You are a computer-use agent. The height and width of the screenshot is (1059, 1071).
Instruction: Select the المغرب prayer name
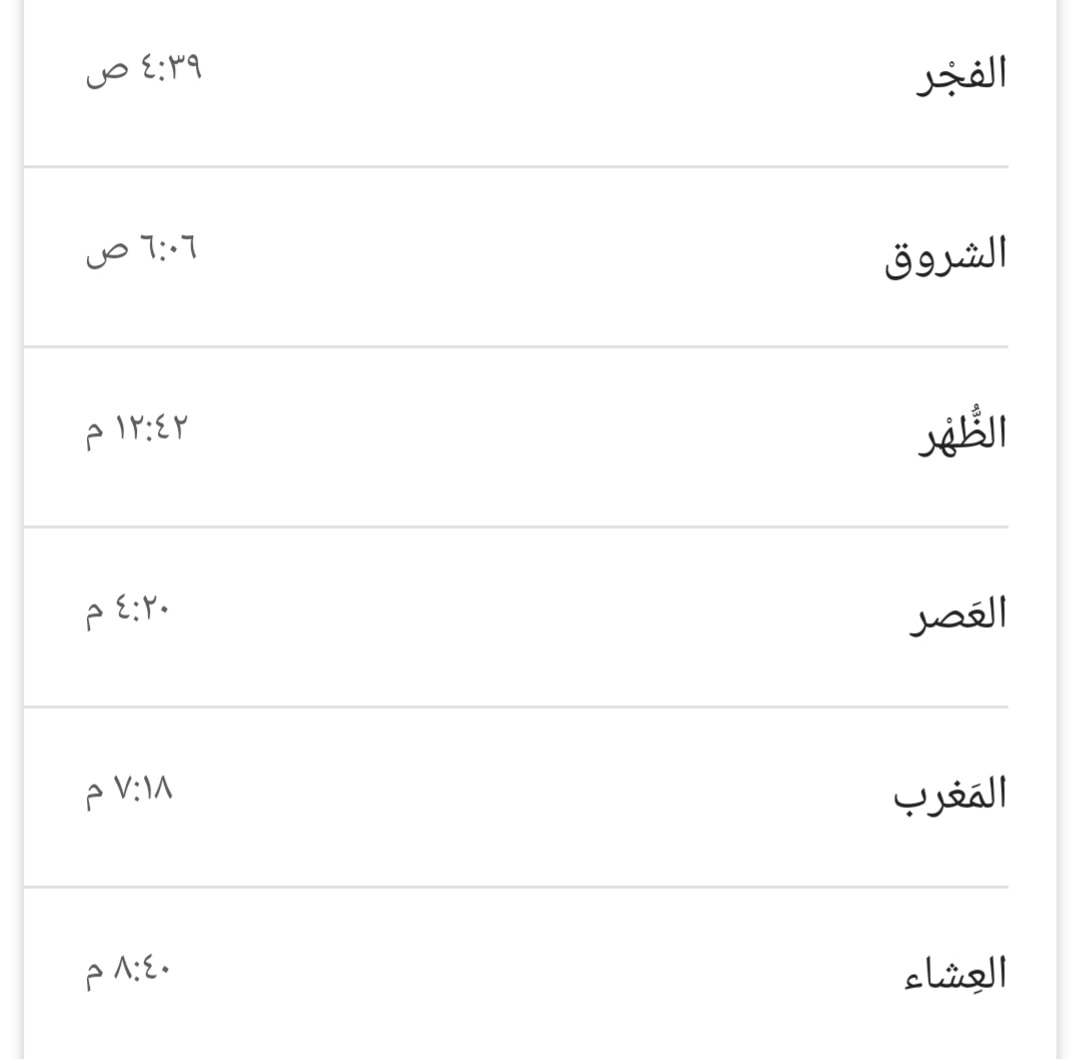[x=950, y=793]
